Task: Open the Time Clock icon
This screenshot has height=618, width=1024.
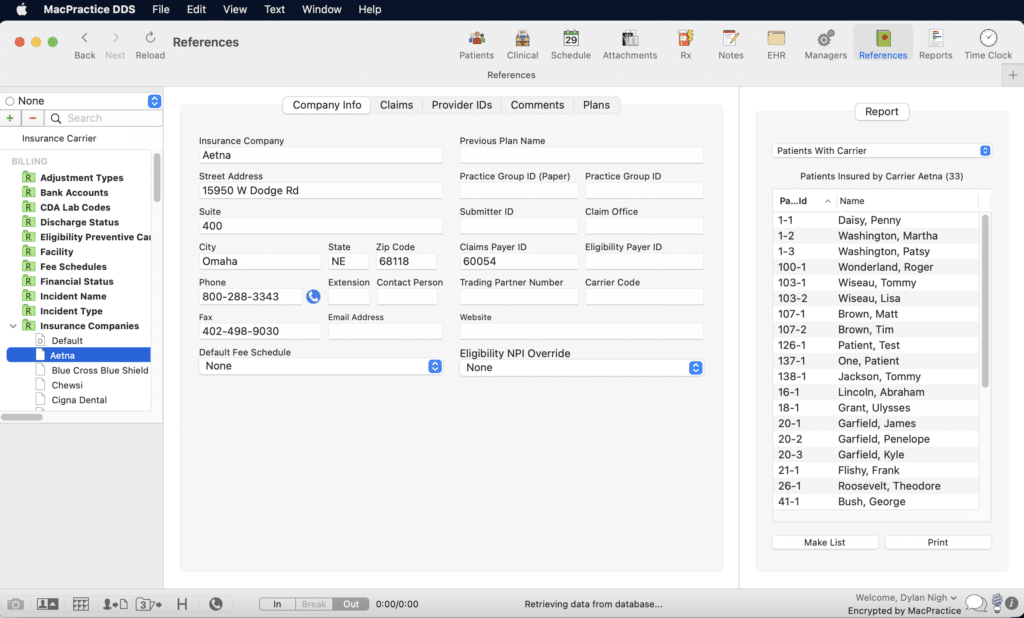Action: coord(988,44)
